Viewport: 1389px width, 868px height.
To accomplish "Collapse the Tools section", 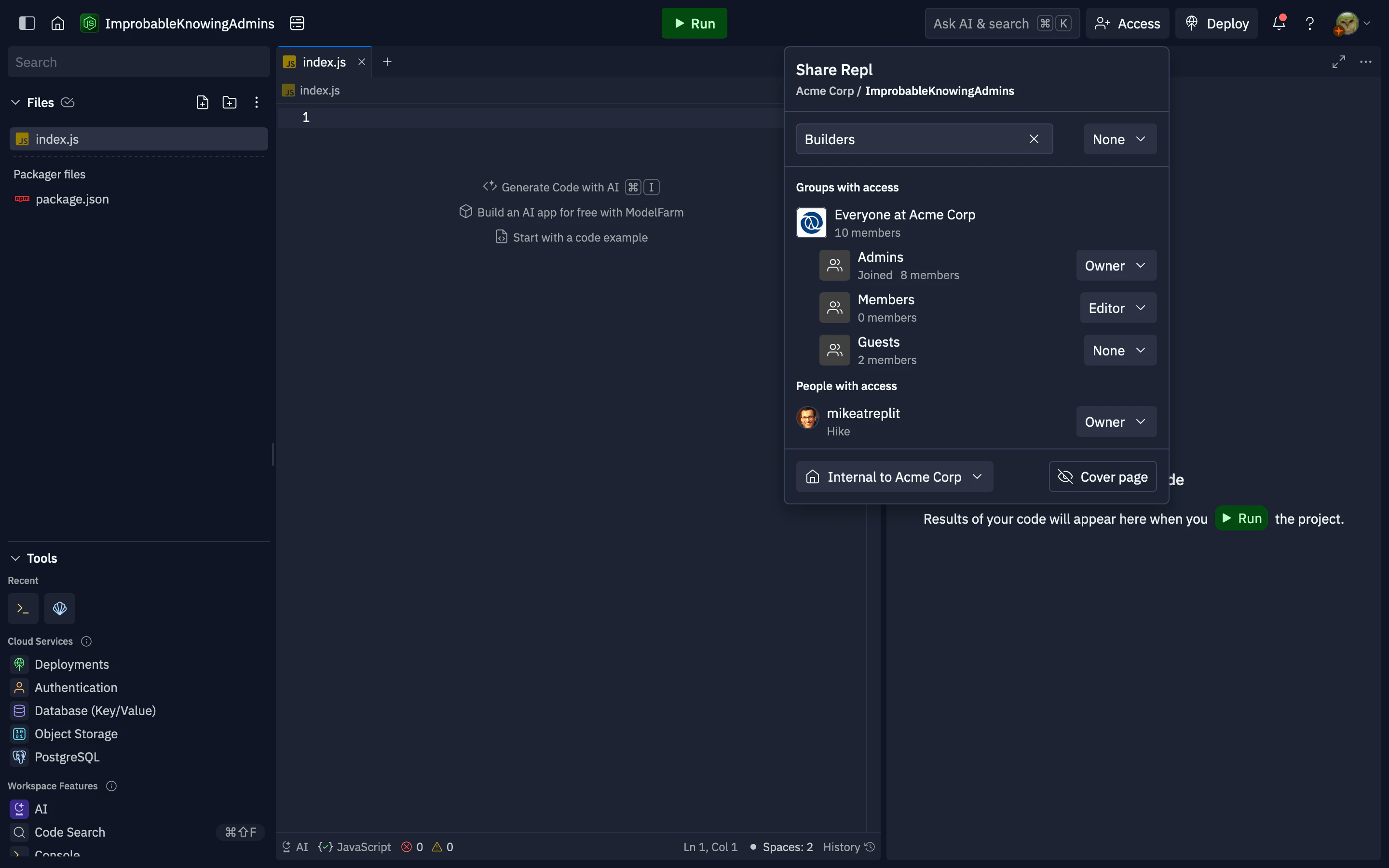I will click(x=15, y=558).
